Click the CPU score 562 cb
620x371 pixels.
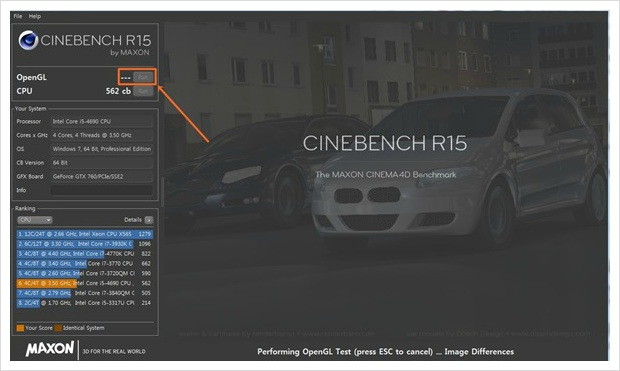tap(118, 91)
